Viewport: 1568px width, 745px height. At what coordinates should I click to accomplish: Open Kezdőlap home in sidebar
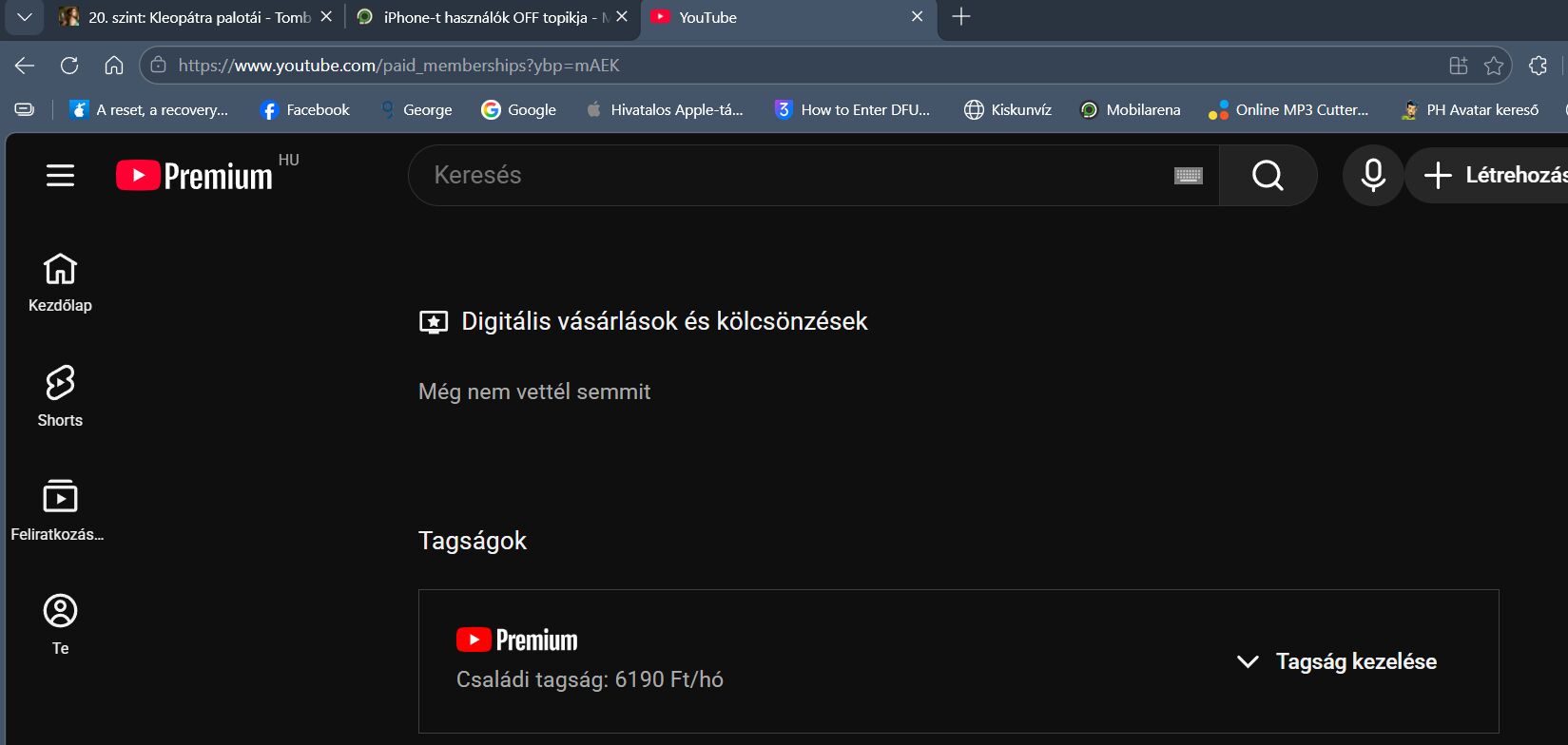click(x=60, y=282)
